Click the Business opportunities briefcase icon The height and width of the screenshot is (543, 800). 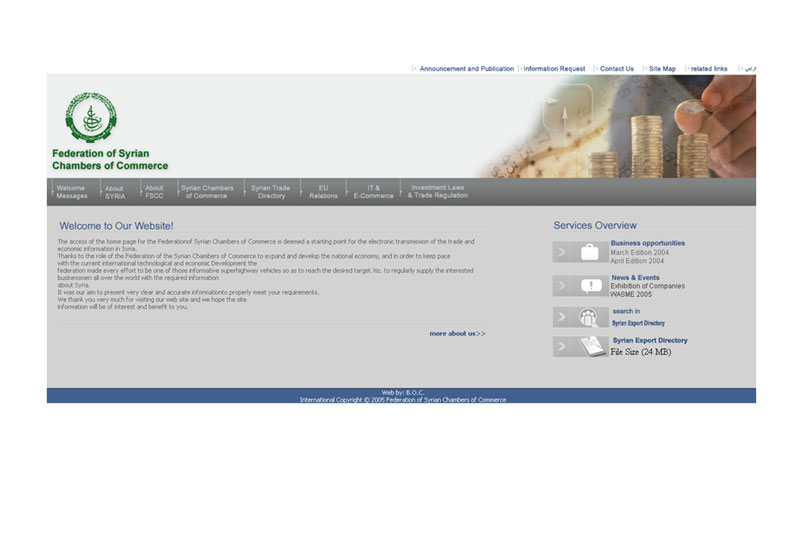(590, 253)
